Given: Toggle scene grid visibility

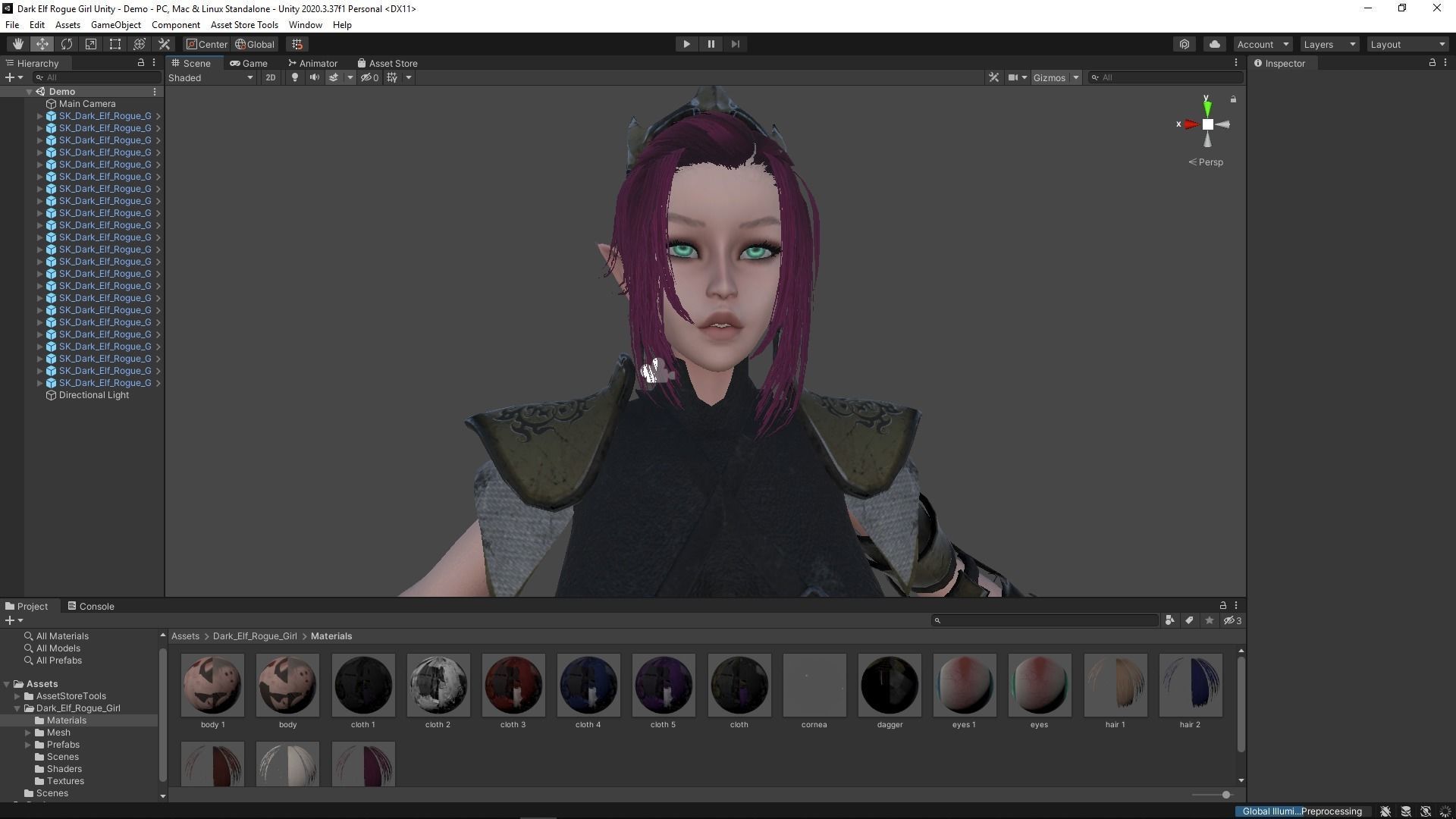Looking at the screenshot, I should (392, 77).
